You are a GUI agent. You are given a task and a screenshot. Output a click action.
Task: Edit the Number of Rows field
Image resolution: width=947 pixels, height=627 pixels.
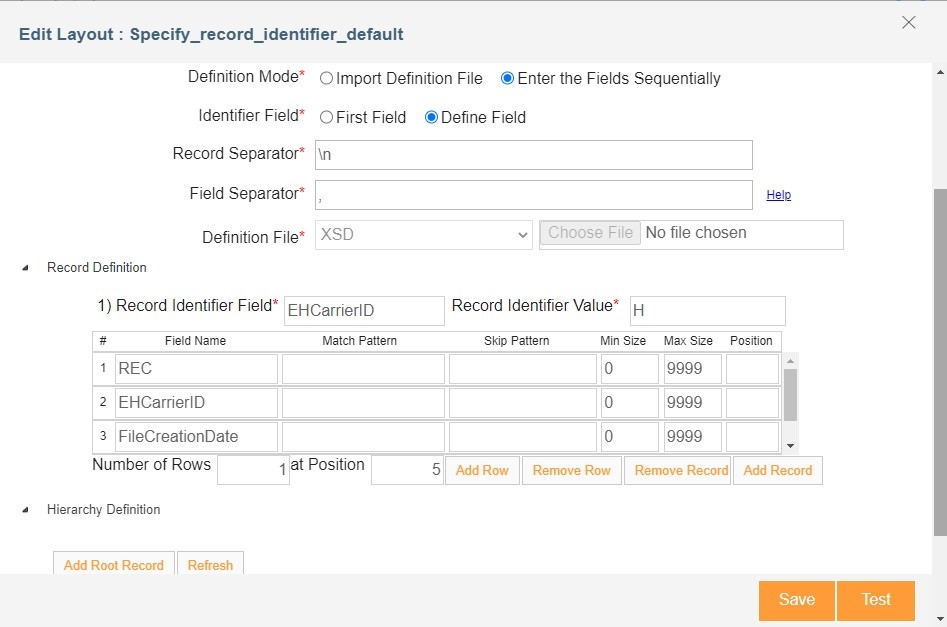tap(253, 469)
